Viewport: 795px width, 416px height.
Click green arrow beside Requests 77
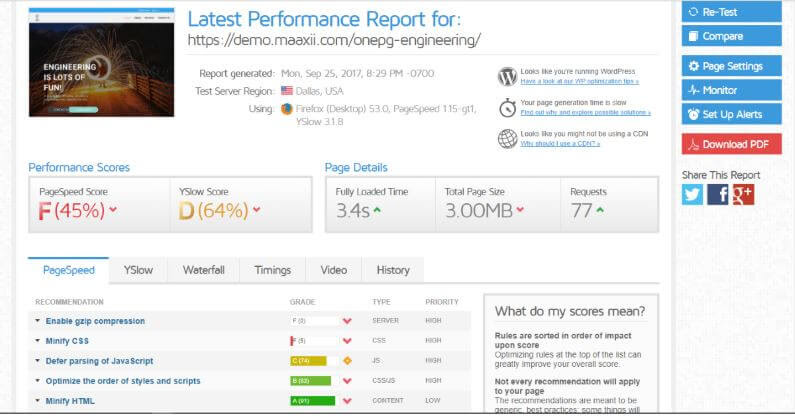pyautogui.click(x=600, y=210)
